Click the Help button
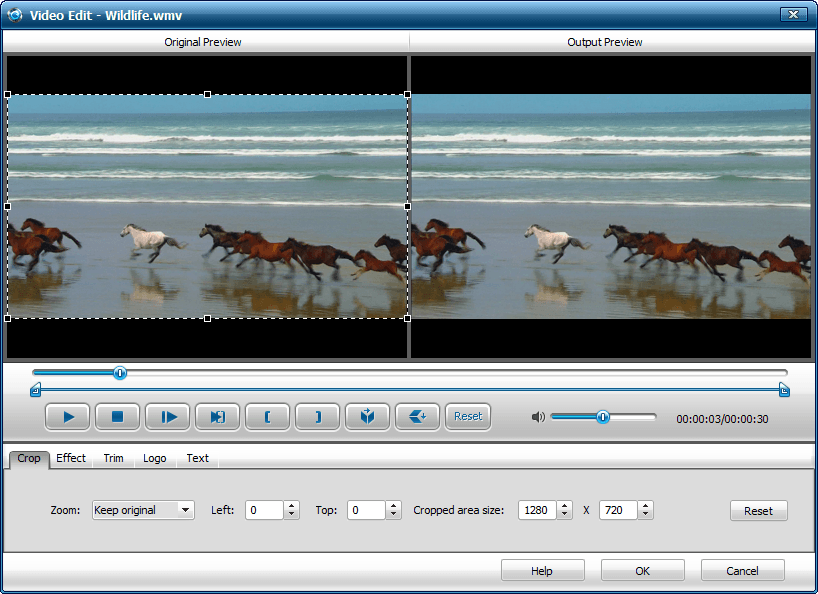818x594 pixels. 542,570
